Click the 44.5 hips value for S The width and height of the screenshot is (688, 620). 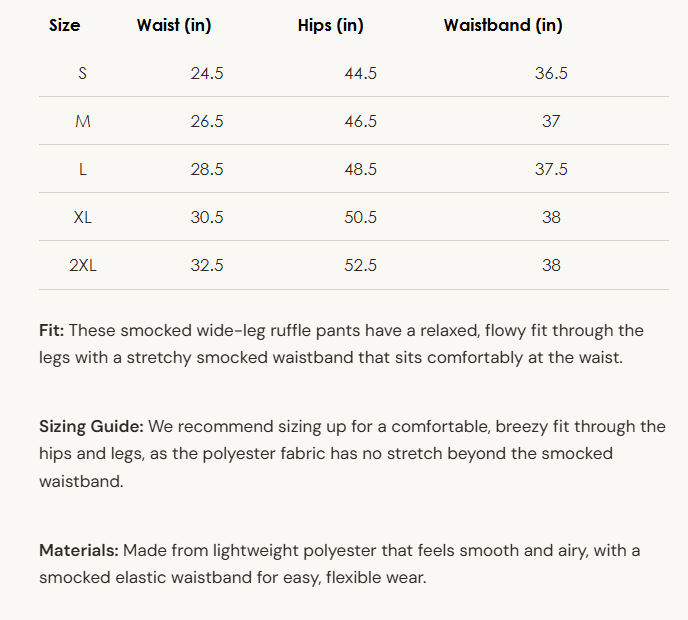[360, 73]
